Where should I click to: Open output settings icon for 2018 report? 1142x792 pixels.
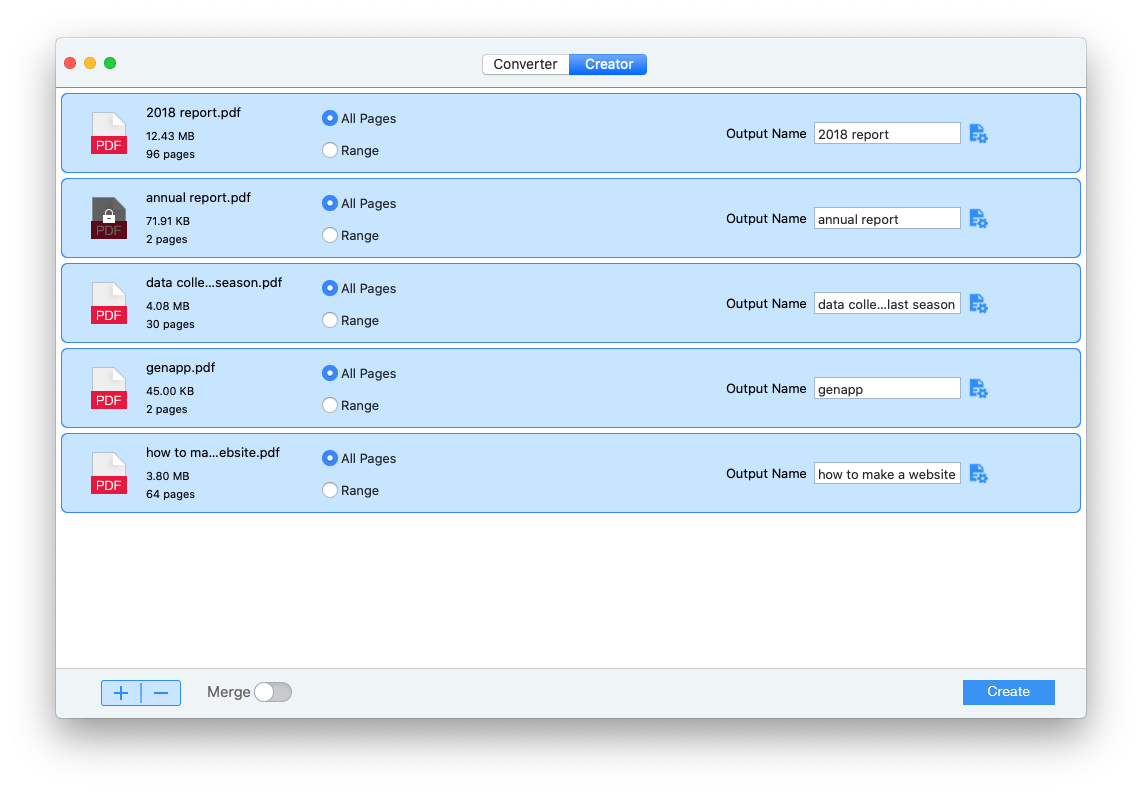[978, 134]
